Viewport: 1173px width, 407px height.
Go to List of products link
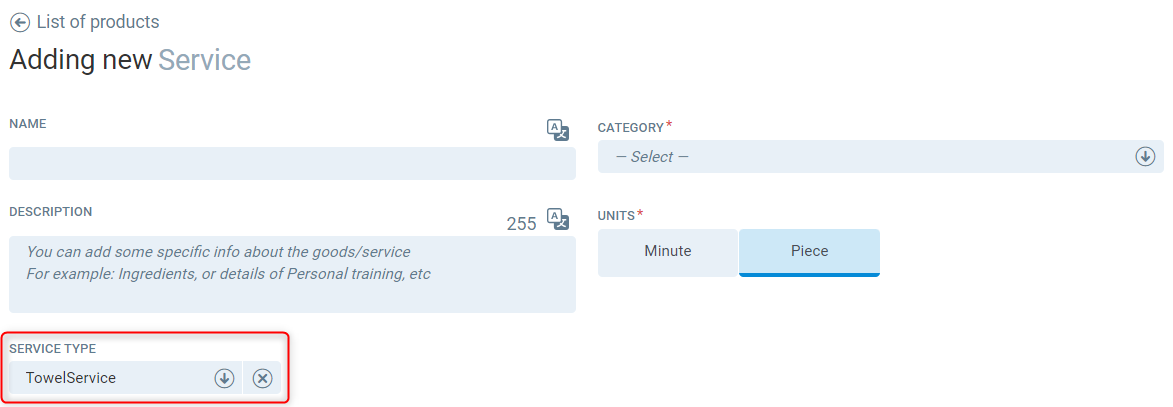coord(98,22)
